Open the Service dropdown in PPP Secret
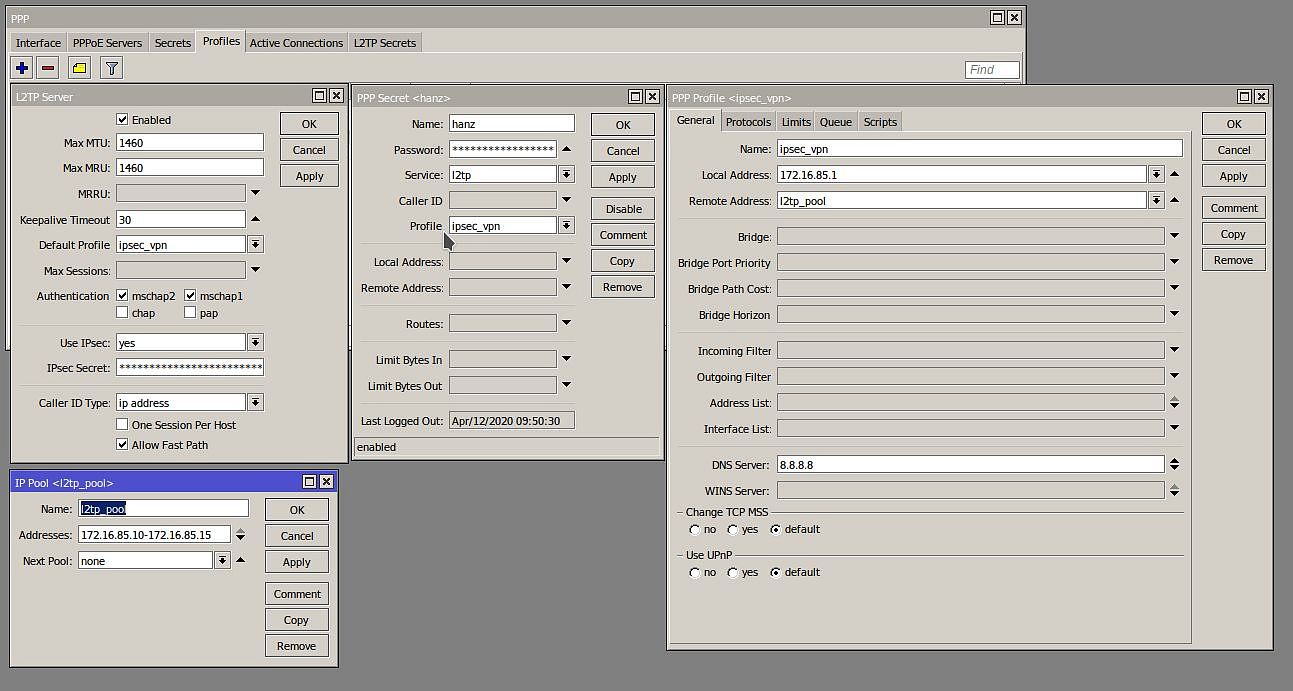 pyautogui.click(x=566, y=175)
